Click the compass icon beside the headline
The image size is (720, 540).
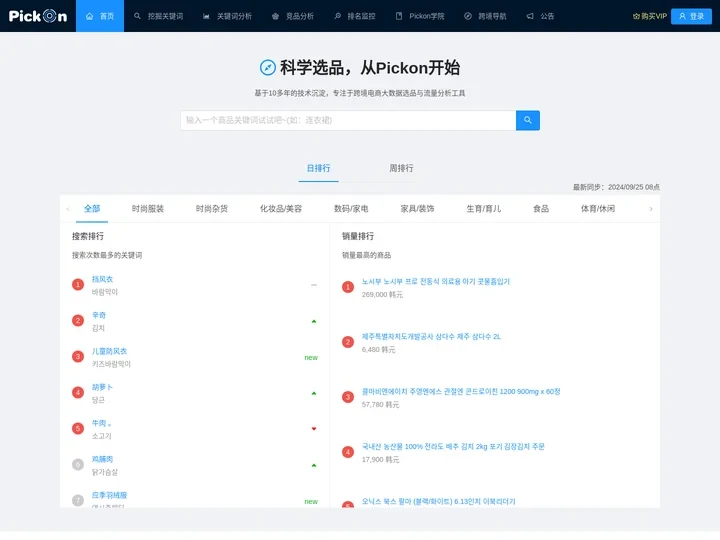(268, 68)
